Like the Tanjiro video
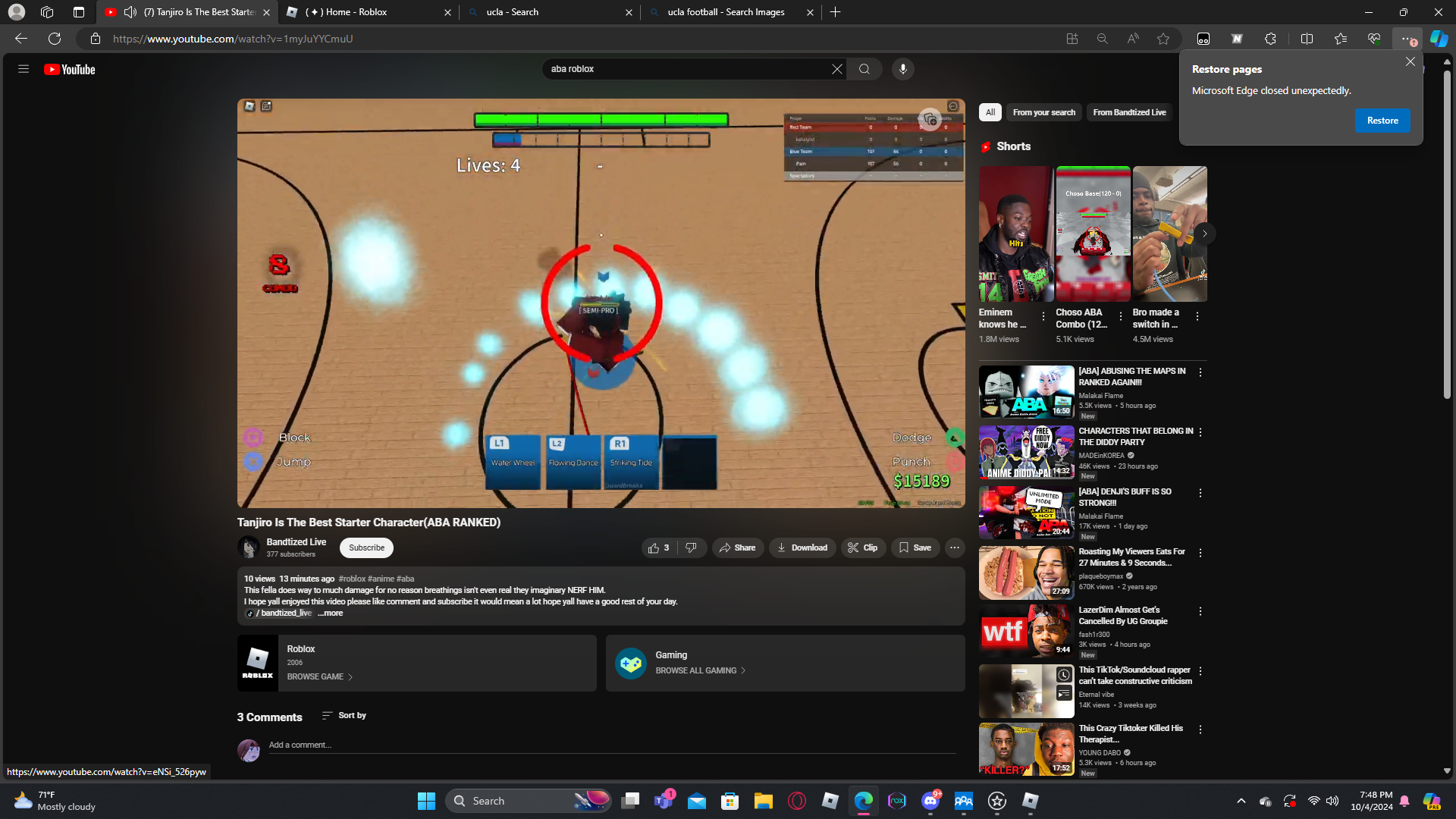This screenshot has height=819, width=1456. click(x=658, y=548)
